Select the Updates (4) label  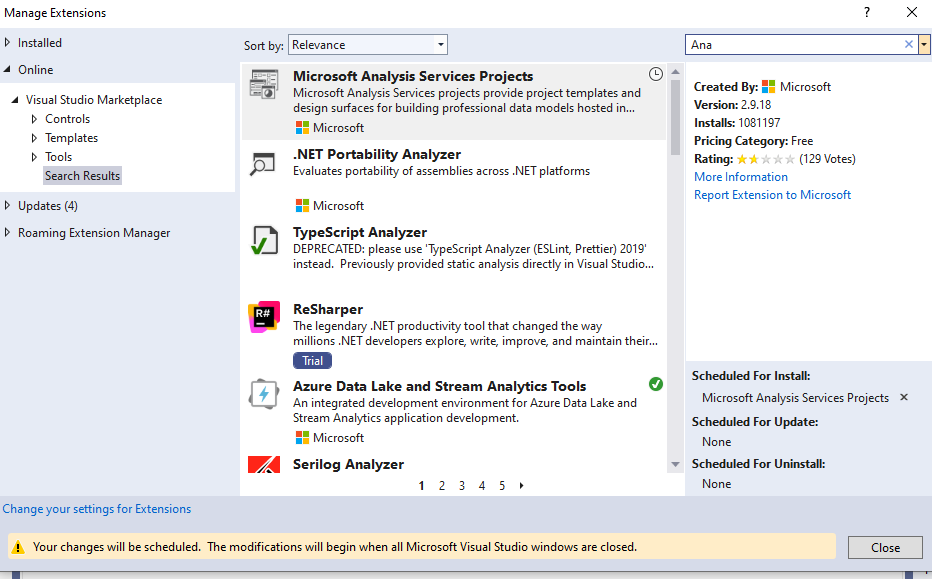[48, 206]
